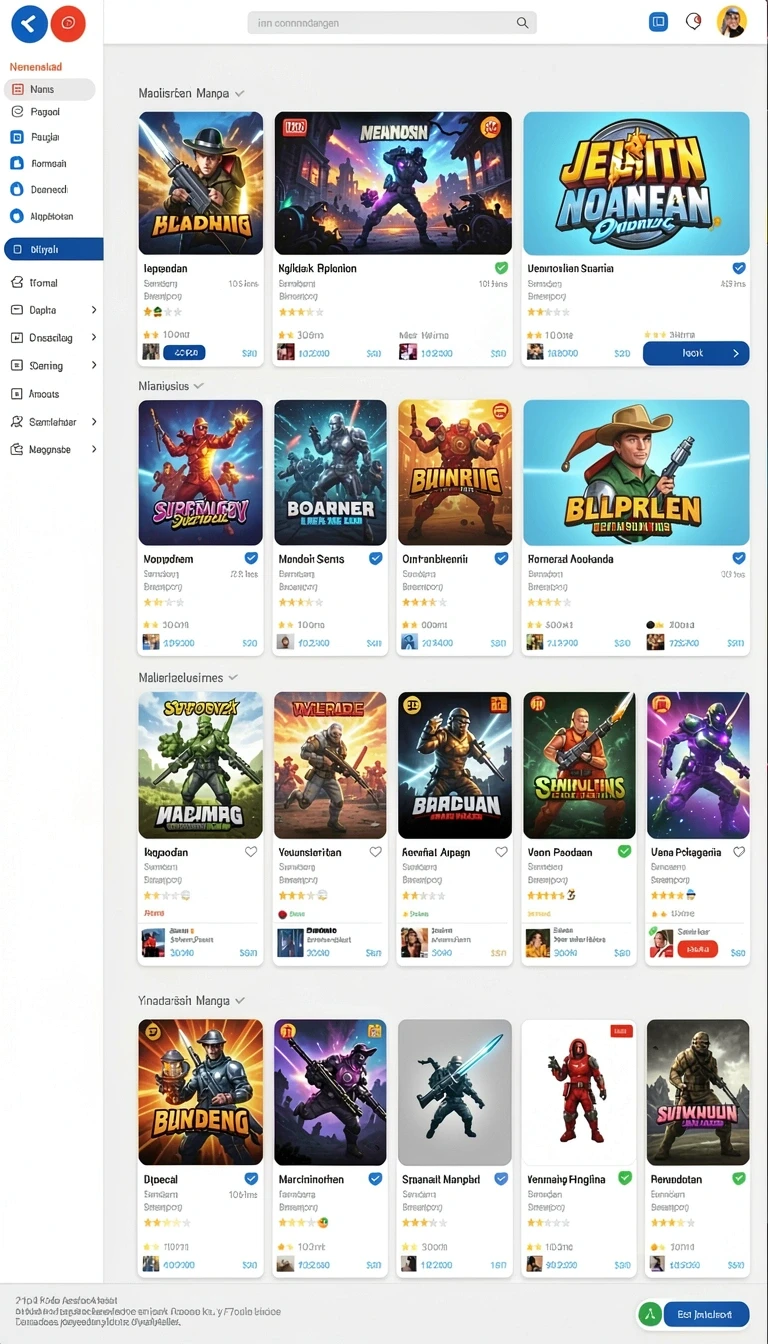768x1344 pixels.
Task: Toggle blue check on Marcininofhen card
Action: pyautogui.click(x=376, y=1179)
